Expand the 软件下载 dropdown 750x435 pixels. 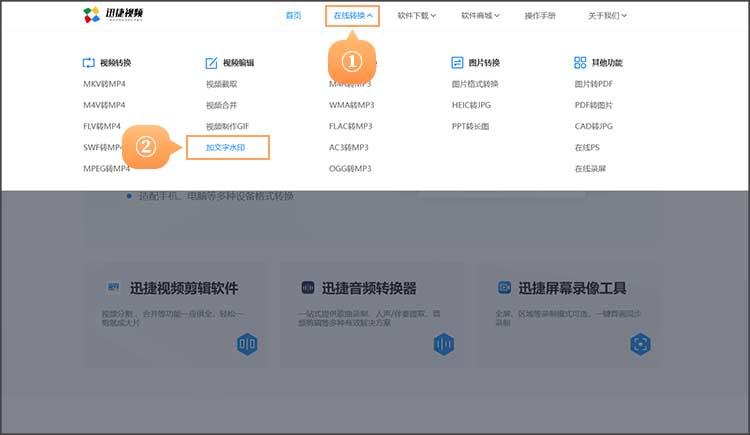[x=416, y=16]
